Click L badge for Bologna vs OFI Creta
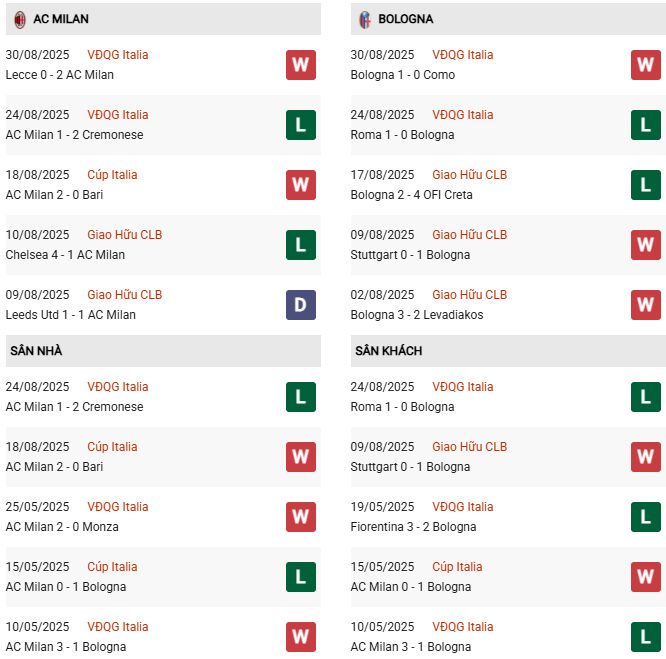 click(x=645, y=185)
